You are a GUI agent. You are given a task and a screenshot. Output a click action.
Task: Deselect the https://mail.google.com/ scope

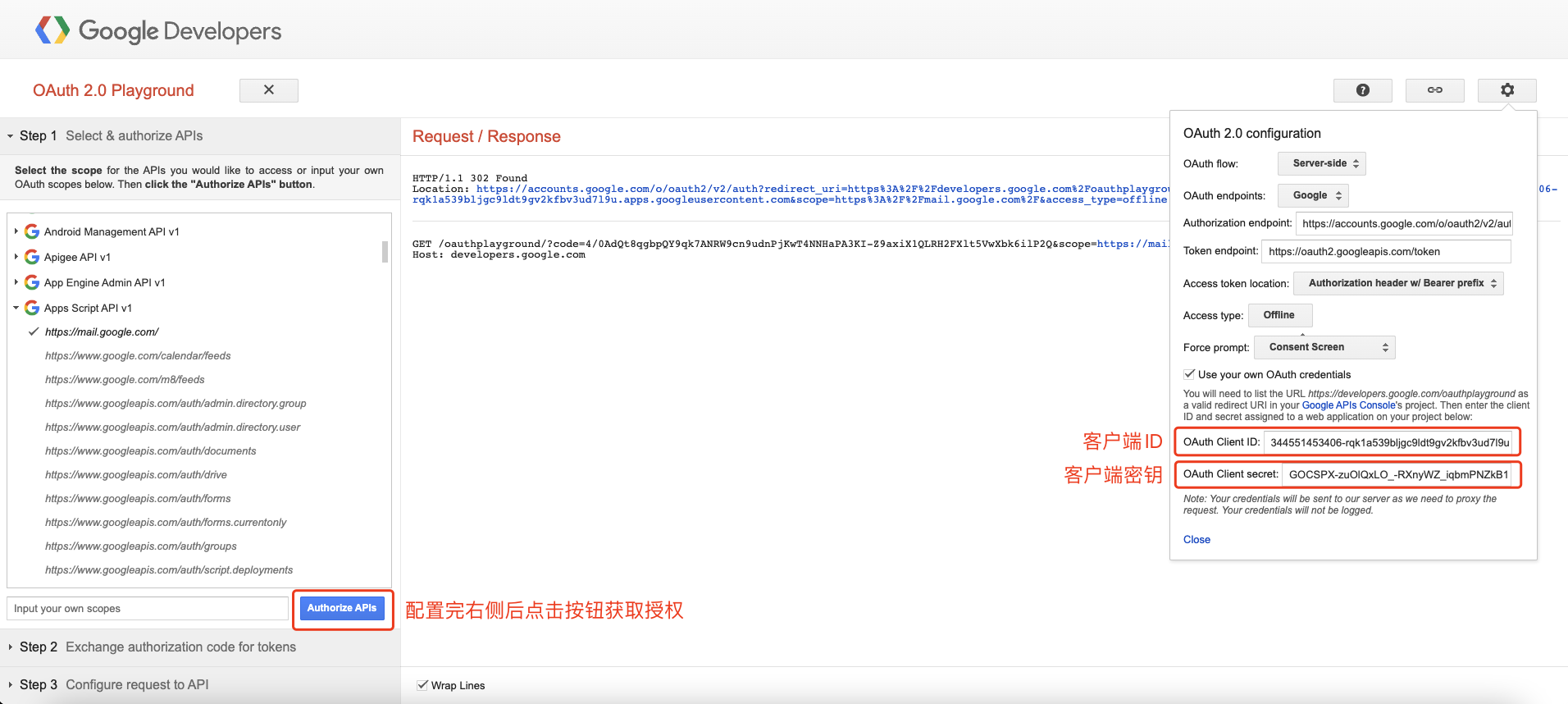pos(34,332)
